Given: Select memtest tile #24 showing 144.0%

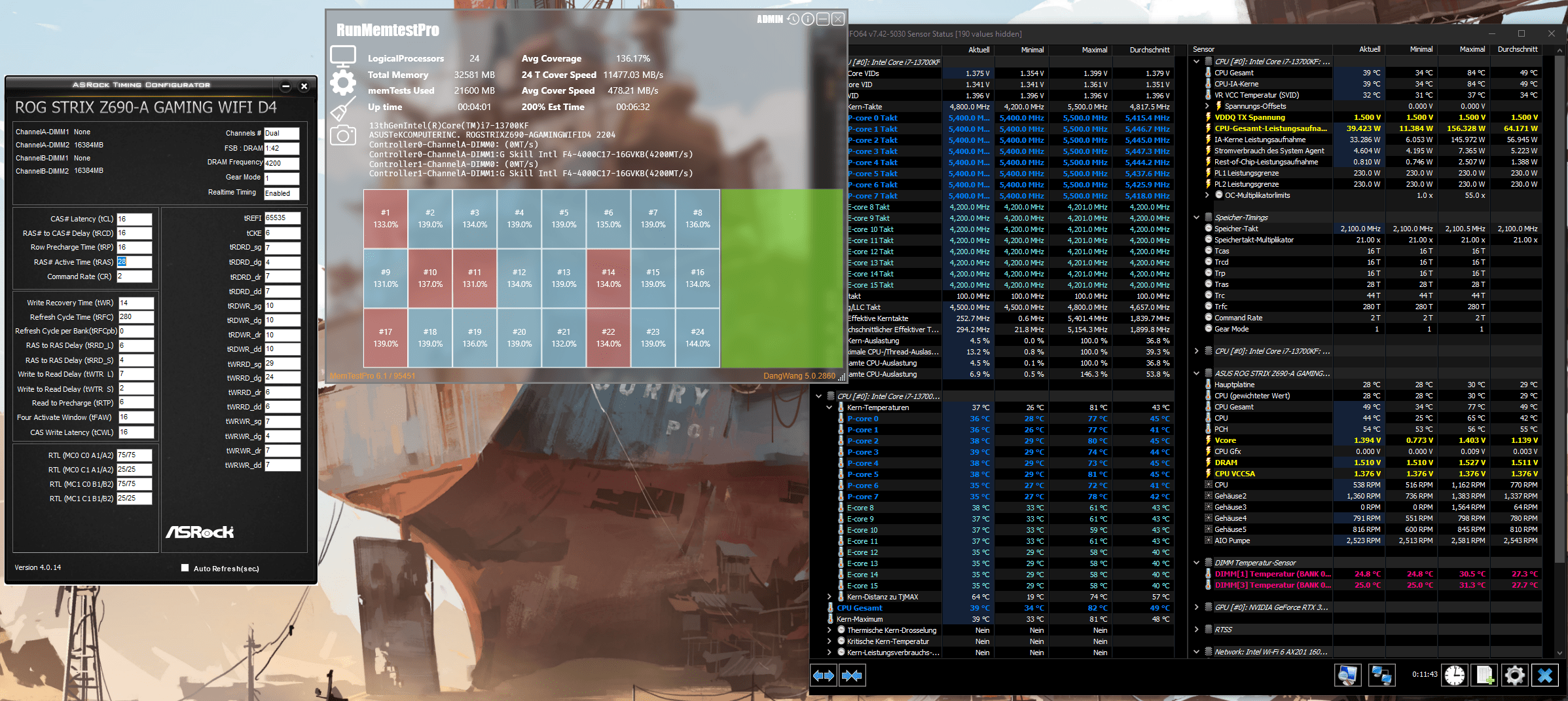Looking at the screenshot, I should 697,338.
